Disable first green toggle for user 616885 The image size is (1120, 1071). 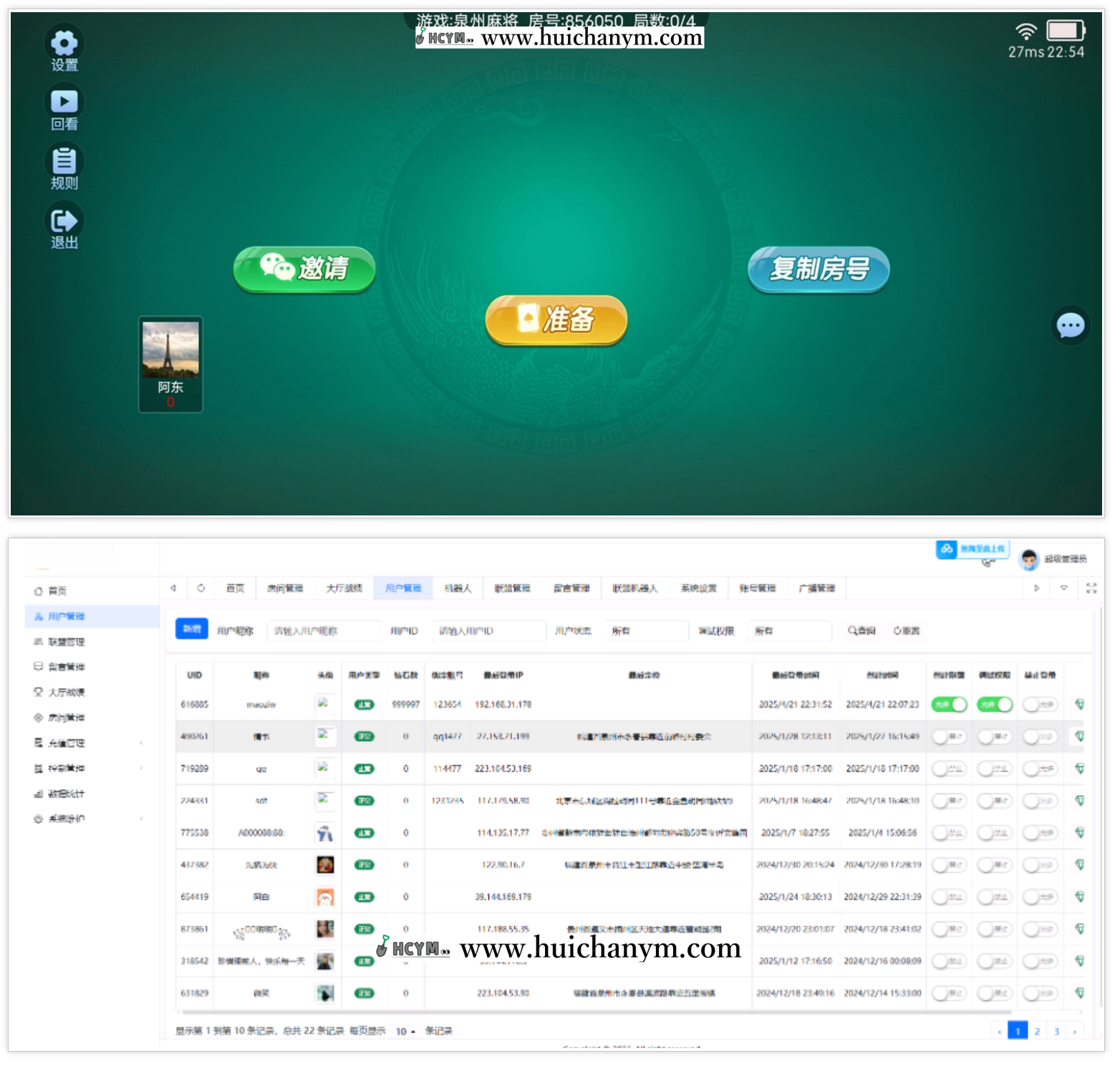[x=948, y=704]
